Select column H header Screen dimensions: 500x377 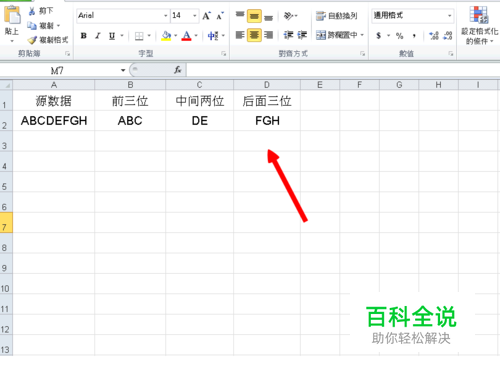click(x=438, y=85)
